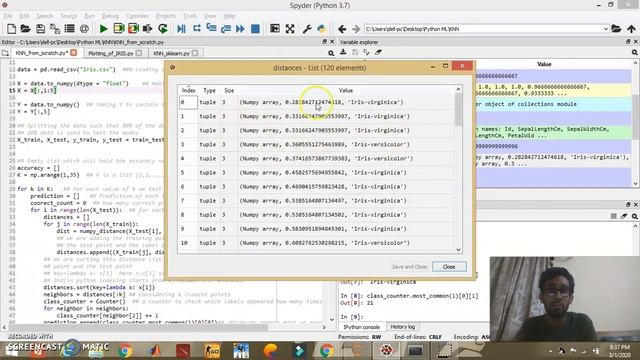The image size is (640, 360).
Task: Run cell and advance toolbar icon
Action: 133,29
